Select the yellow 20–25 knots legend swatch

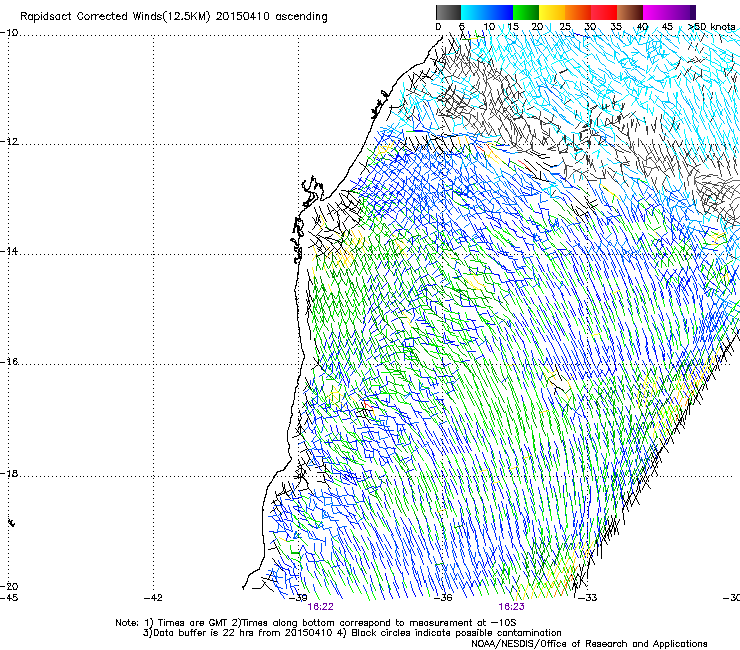click(552, 12)
